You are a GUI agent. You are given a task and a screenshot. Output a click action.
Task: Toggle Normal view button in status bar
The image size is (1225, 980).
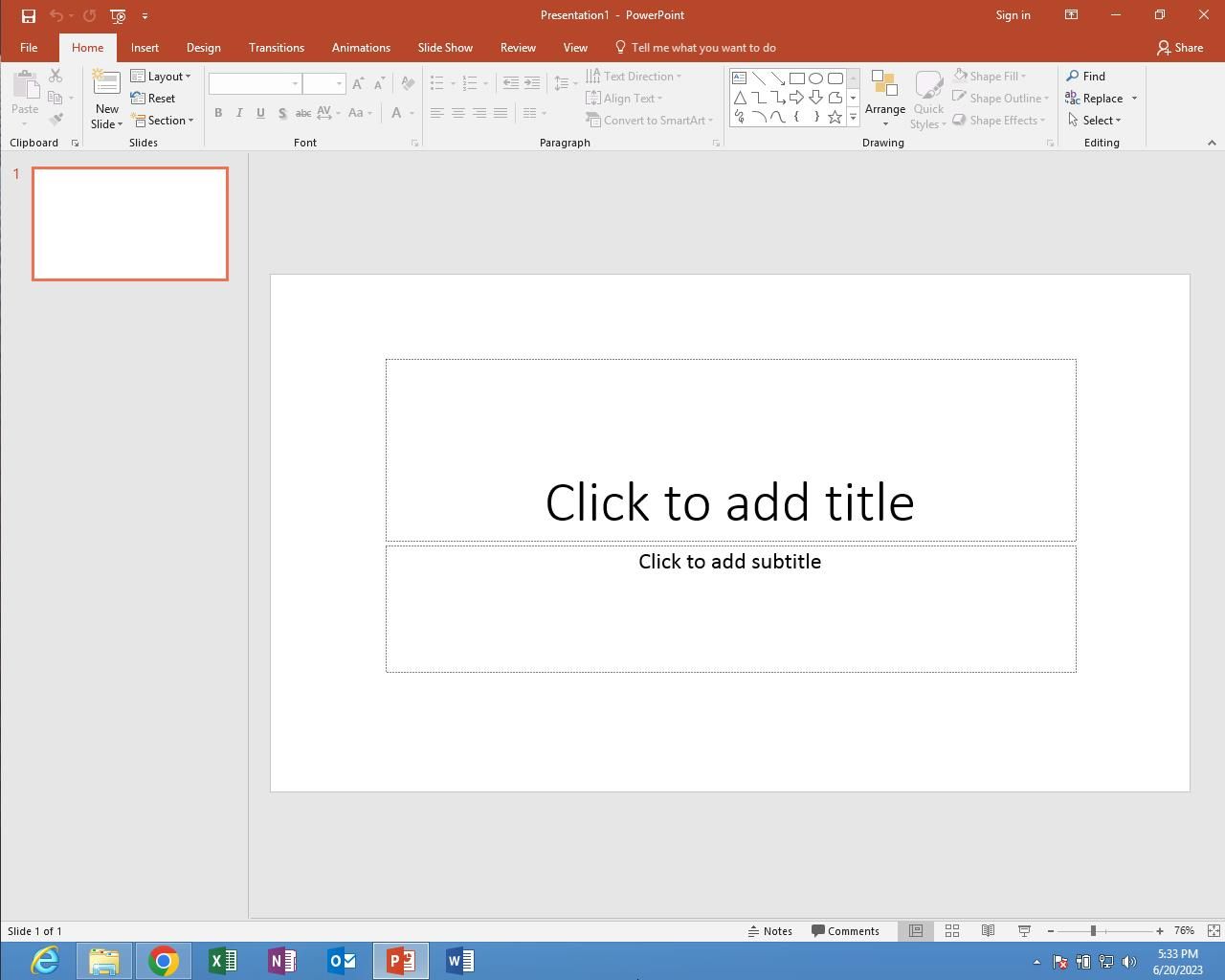coord(916,930)
